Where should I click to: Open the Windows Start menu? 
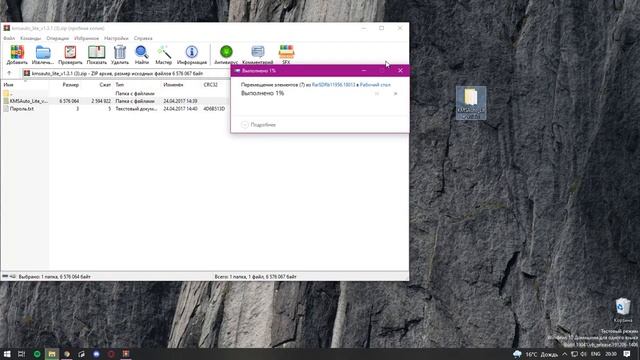pos(7,354)
